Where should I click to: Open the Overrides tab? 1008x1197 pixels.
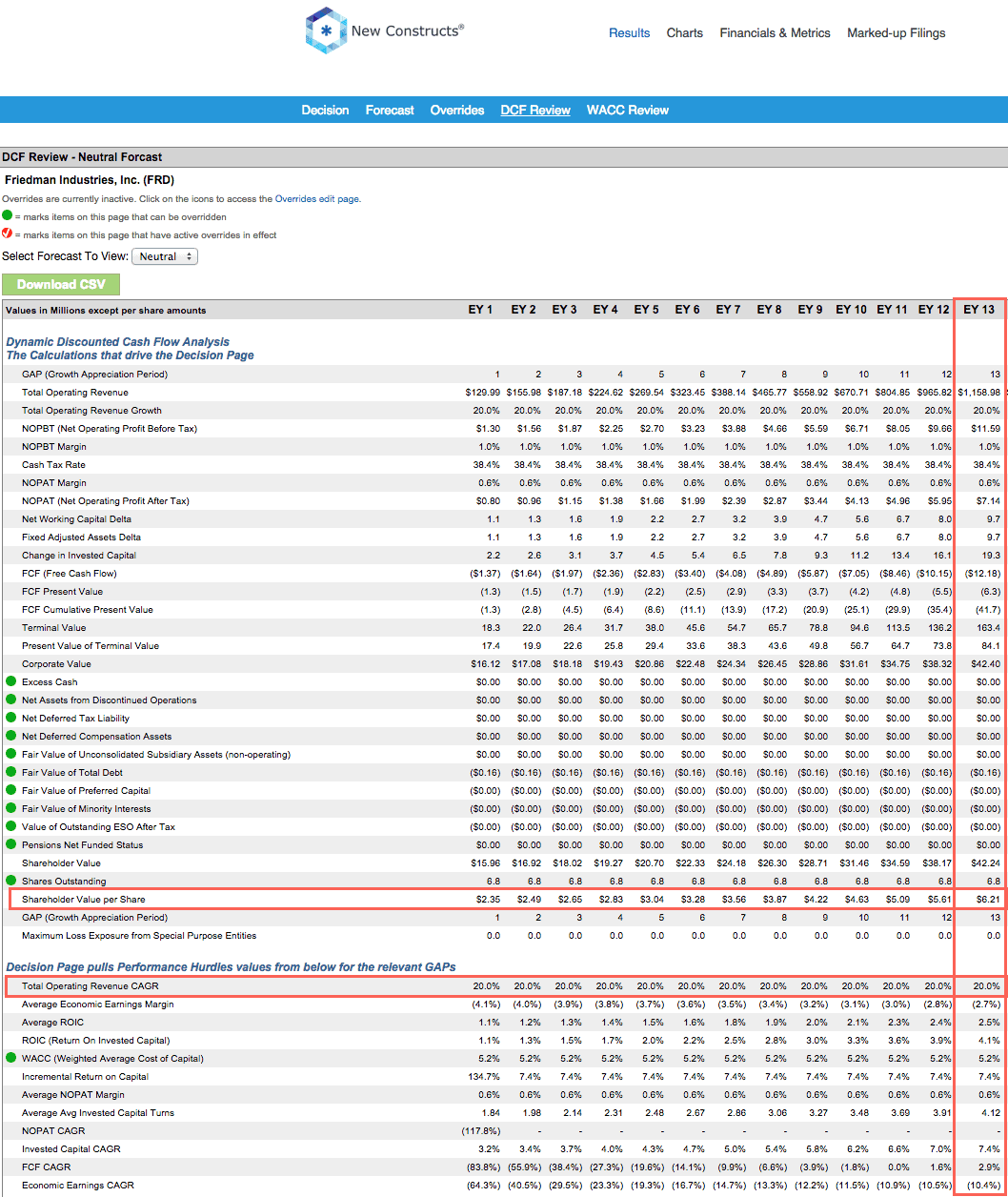pyautogui.click(x=456, y=110)
